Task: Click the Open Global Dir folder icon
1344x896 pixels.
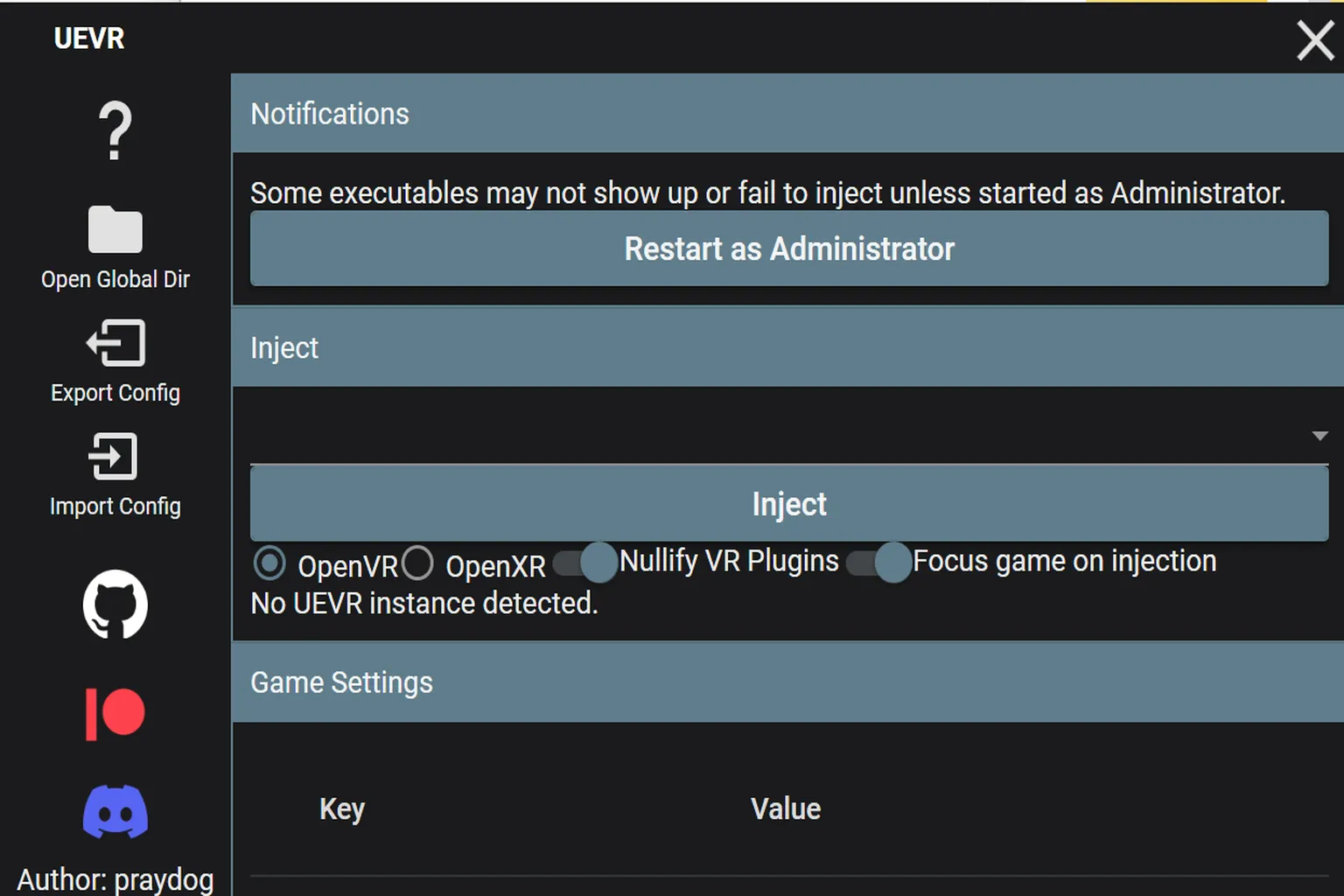Action: click(115, 230)
